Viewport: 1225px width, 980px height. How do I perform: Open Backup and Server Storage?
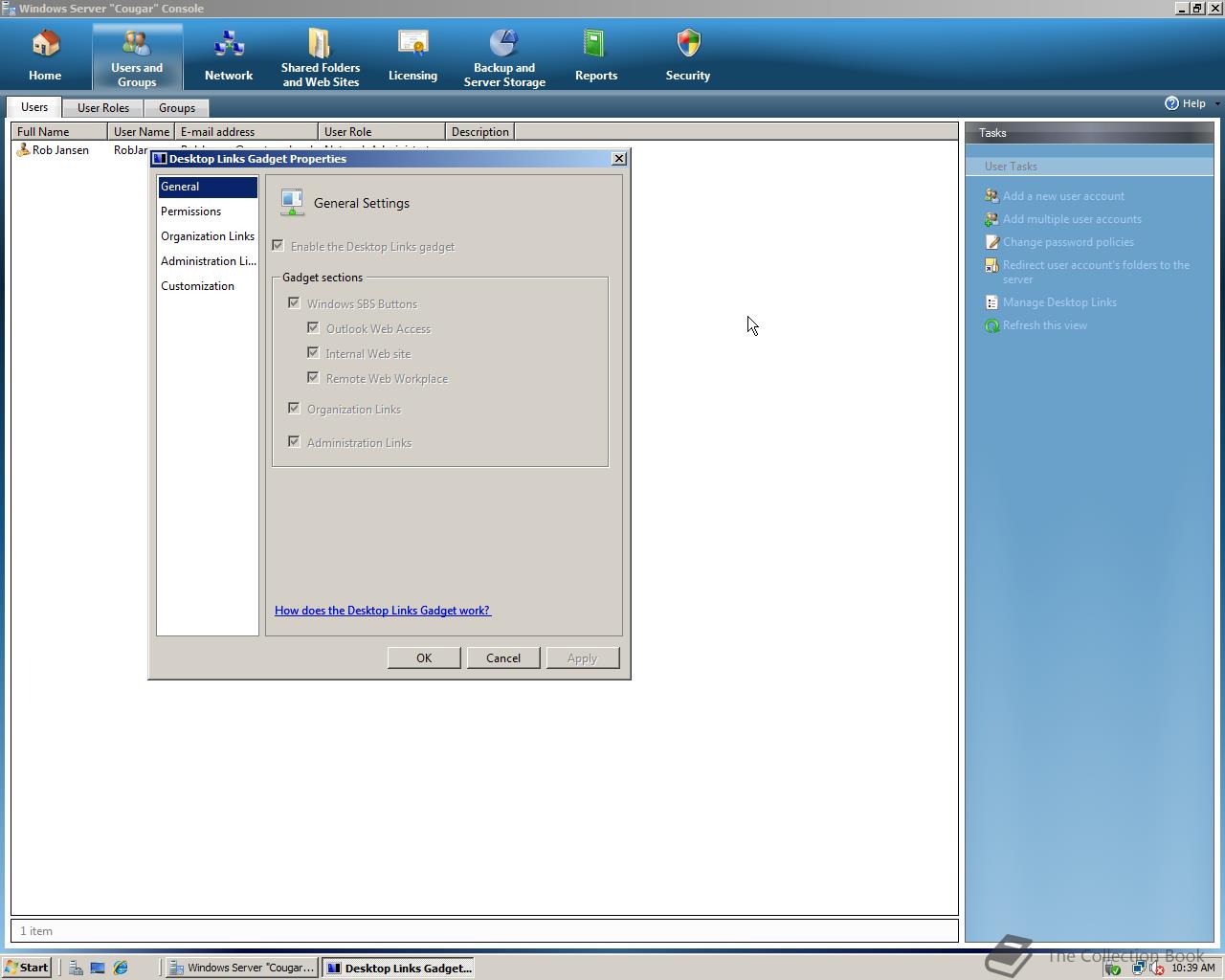point(504,57)
